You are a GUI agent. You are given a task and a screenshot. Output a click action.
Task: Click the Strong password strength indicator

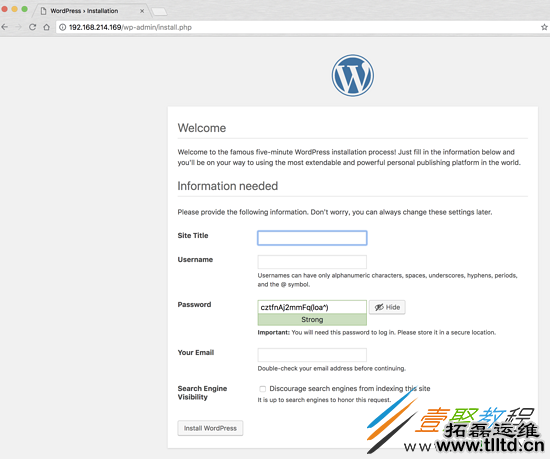pyautogui.click(x=312, y=319)
